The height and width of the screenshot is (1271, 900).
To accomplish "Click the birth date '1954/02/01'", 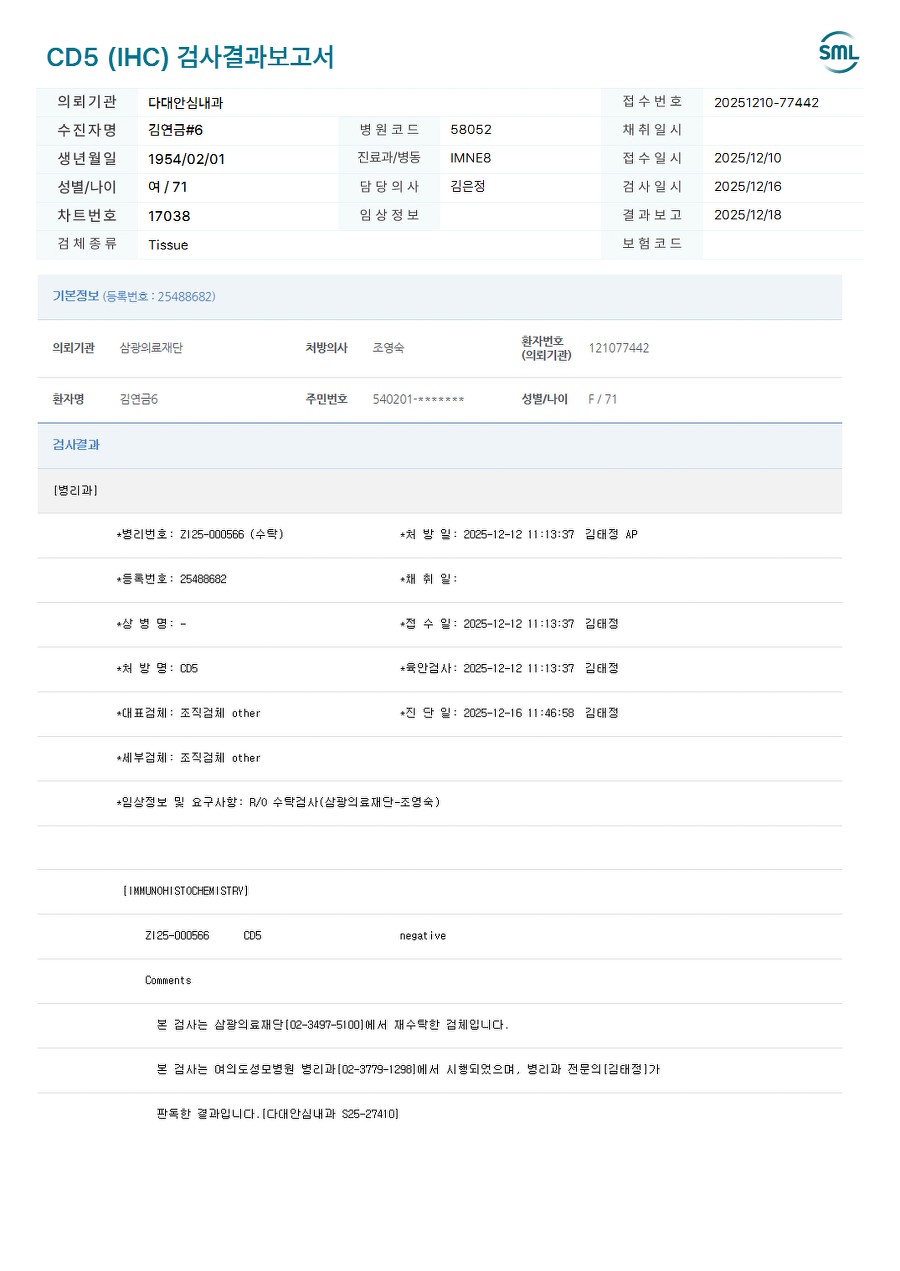I will (187, 159).
